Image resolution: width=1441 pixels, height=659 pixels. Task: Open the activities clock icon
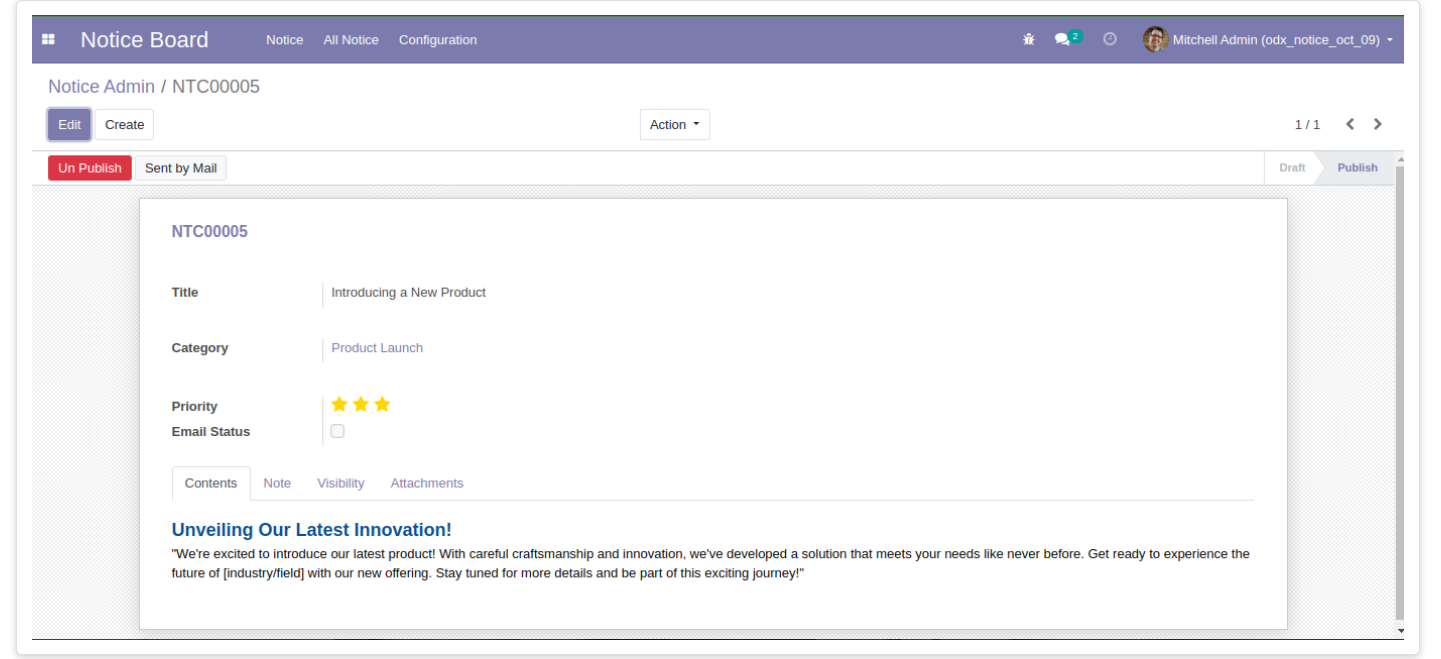[1110, 40]
